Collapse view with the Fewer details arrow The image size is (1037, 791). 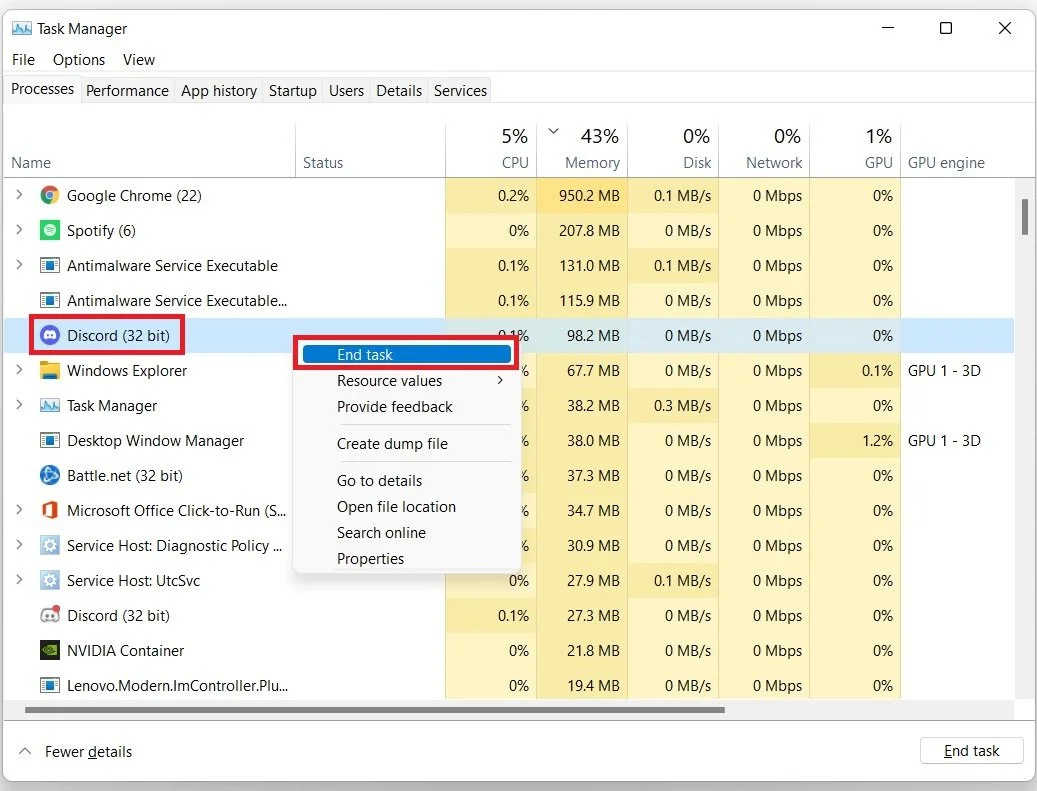(x=25, y=751)
